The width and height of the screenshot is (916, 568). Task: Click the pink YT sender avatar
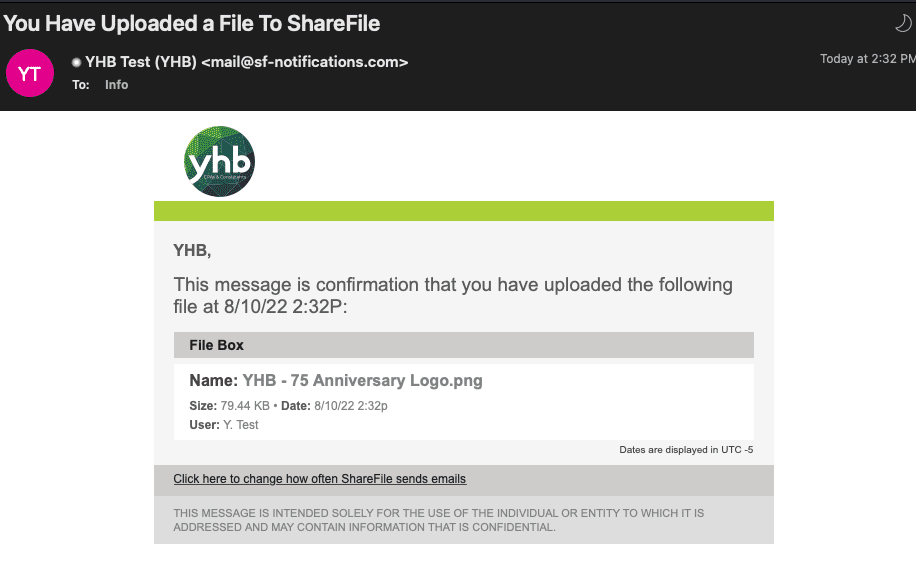pos(30,73)
